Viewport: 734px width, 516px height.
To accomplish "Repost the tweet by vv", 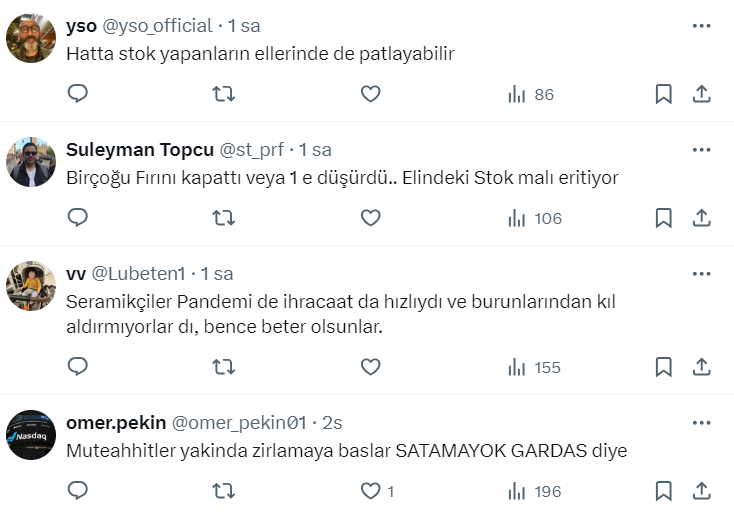I will click(x=224, y=367).
